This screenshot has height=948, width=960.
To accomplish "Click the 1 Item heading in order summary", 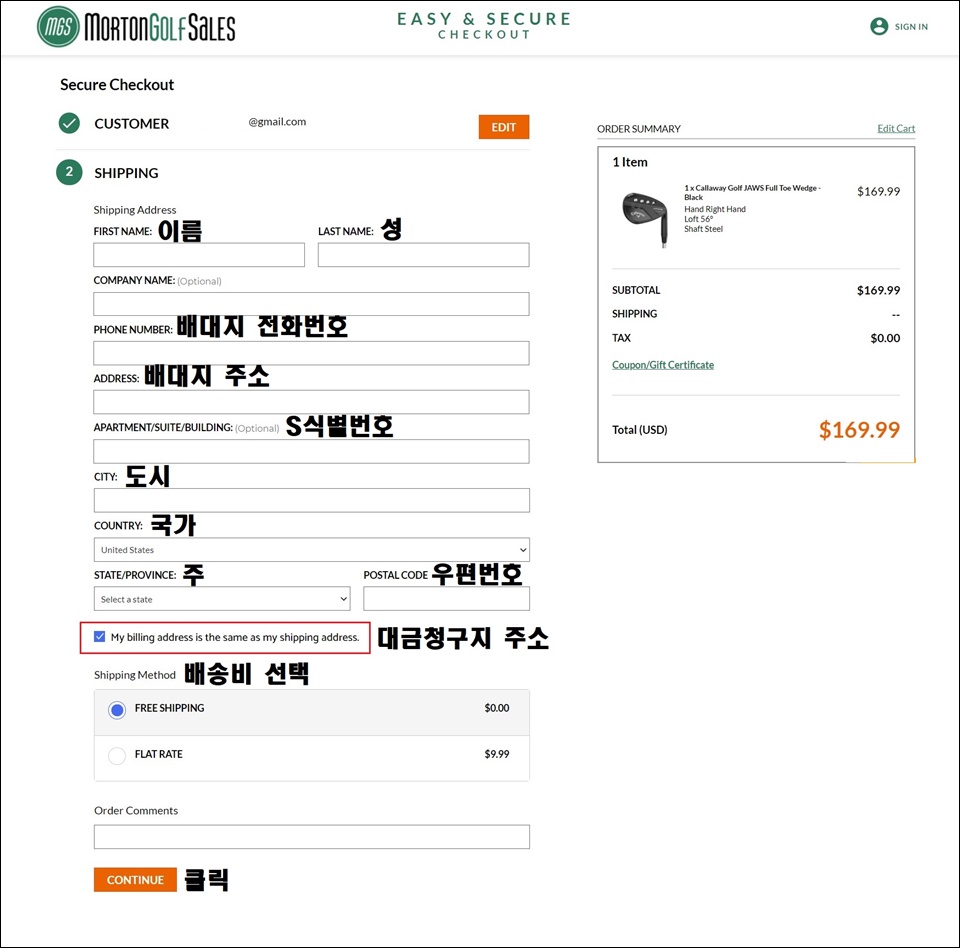I will click(630, 162).
